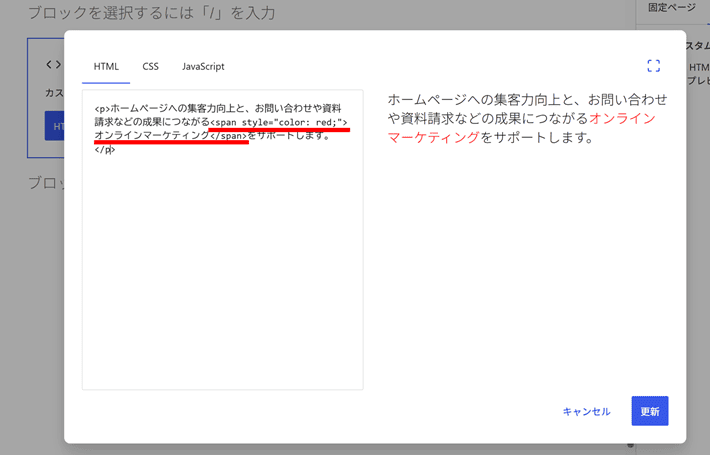
Task: Open the JavaScript tab
Action: click(203, 67)
